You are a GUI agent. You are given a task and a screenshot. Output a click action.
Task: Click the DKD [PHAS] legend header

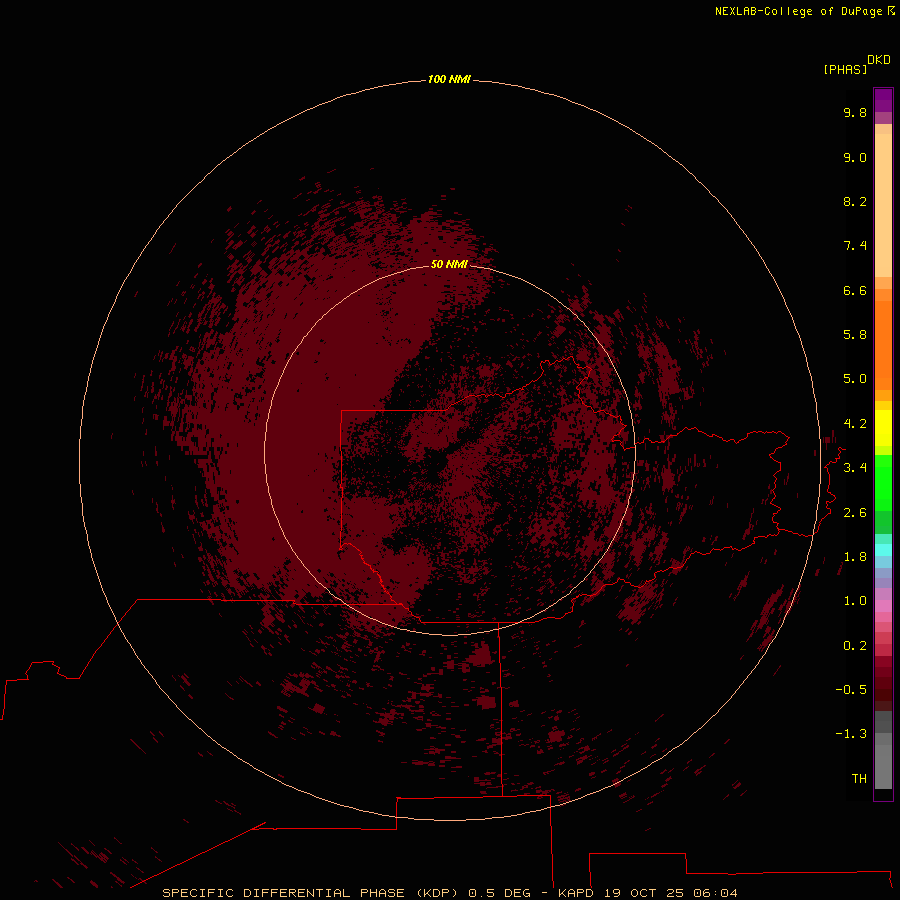pos(856,64)
